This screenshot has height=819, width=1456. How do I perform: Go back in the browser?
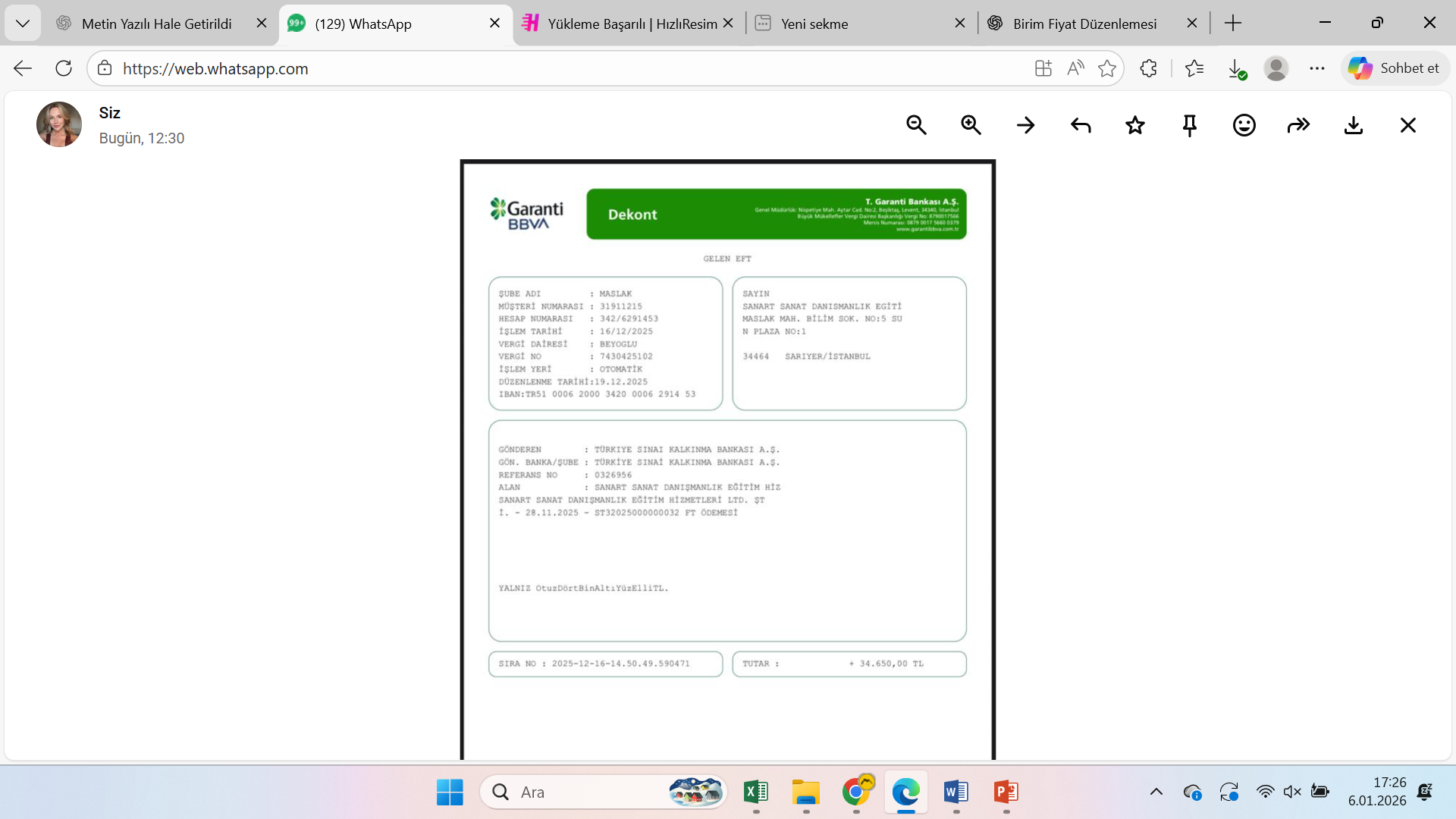pos(23,68)
